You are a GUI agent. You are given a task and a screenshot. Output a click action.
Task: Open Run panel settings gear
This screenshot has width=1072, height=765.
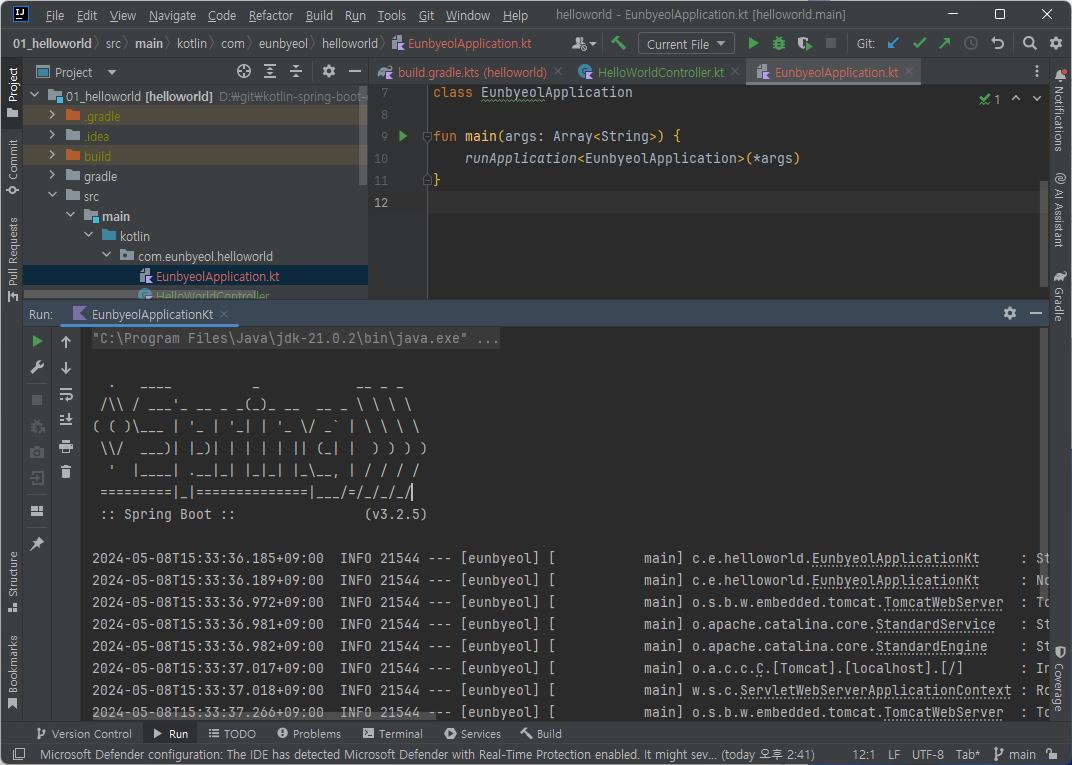point(1010,313)
